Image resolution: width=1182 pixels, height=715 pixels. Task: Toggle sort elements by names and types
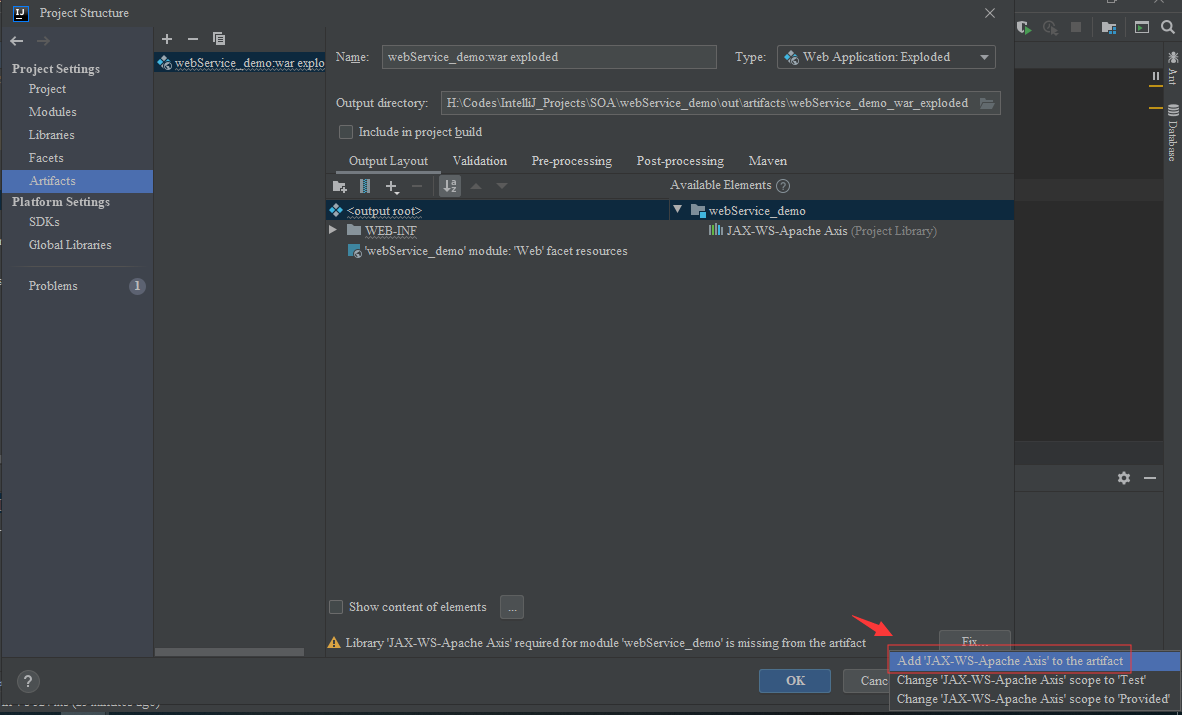450,186
